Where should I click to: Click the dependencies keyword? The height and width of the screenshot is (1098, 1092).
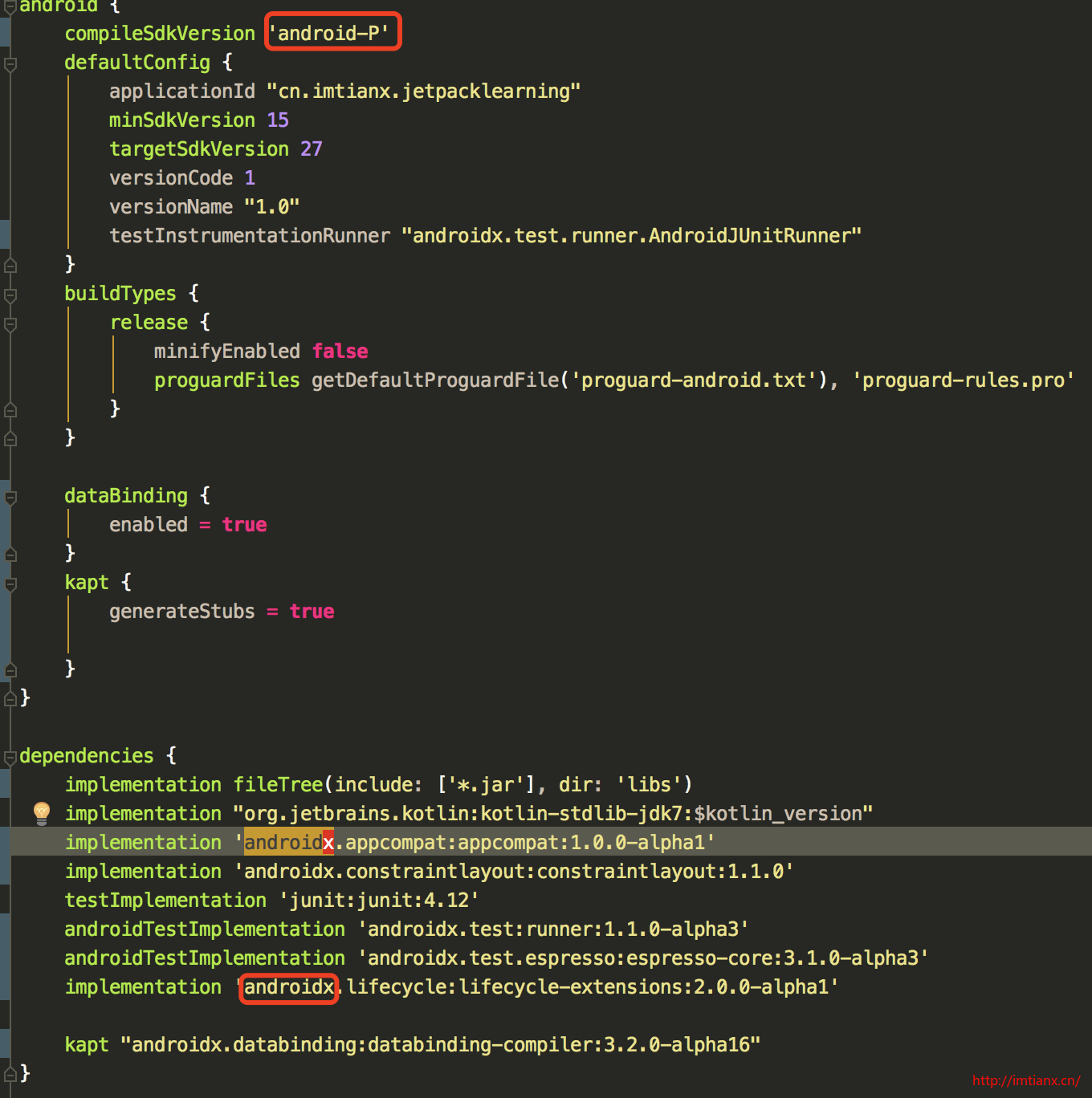click(x=87, y=755)
